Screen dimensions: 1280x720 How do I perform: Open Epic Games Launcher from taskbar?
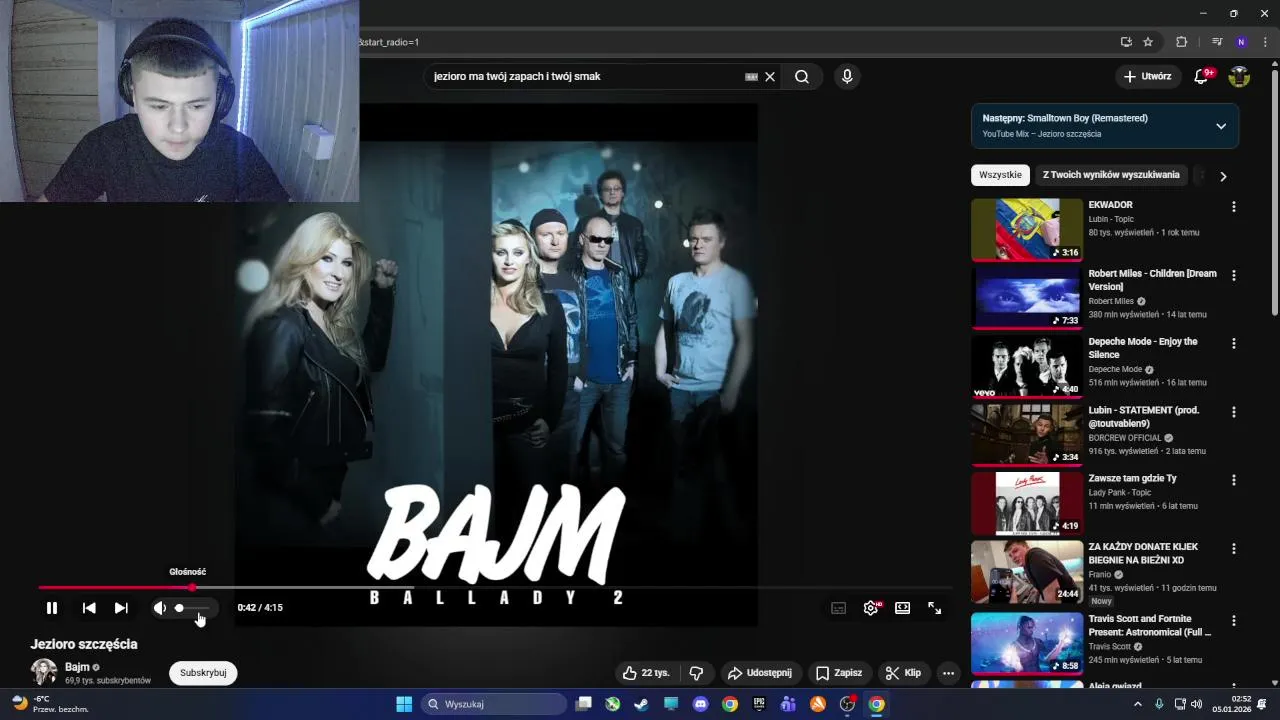(759, 704)
